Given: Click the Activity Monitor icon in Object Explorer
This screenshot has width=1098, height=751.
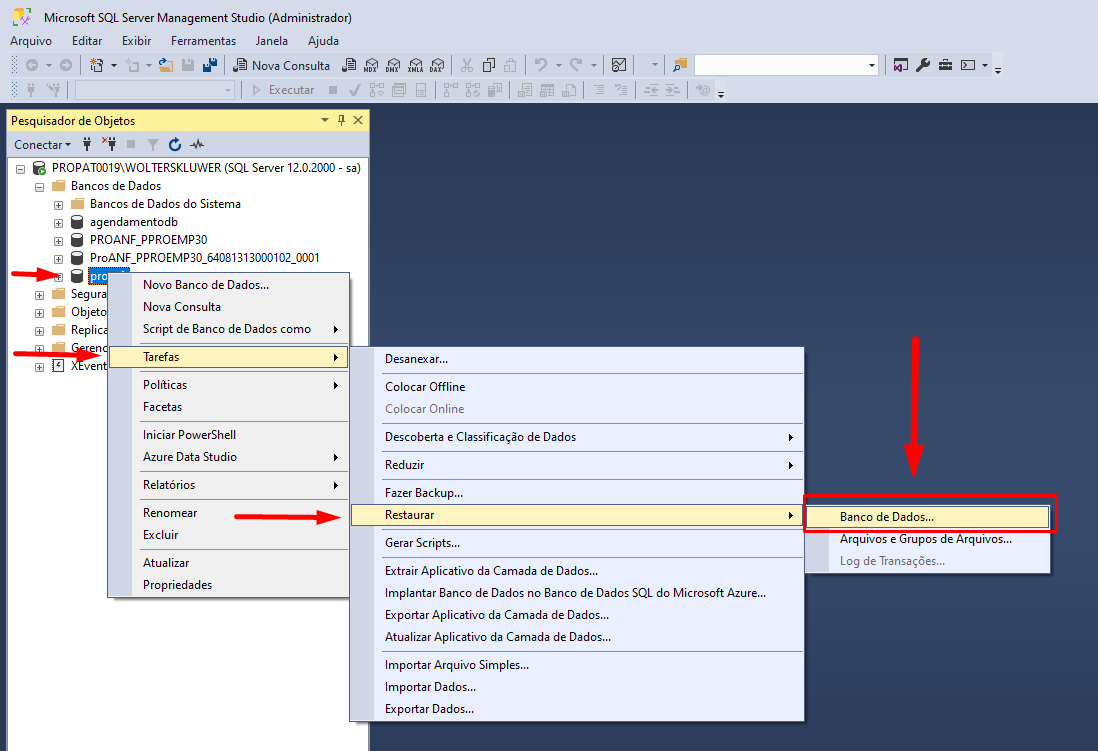Looking at the screenshot, I should 197,144.
